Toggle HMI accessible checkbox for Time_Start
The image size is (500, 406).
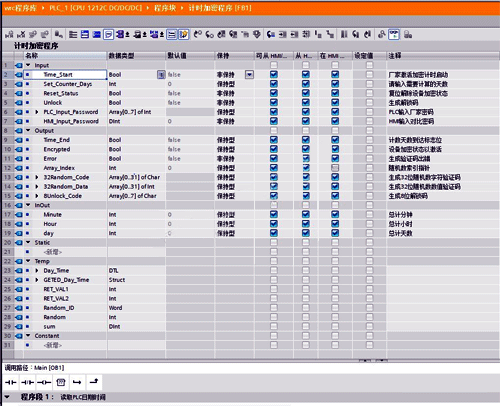tap(274, 75)
